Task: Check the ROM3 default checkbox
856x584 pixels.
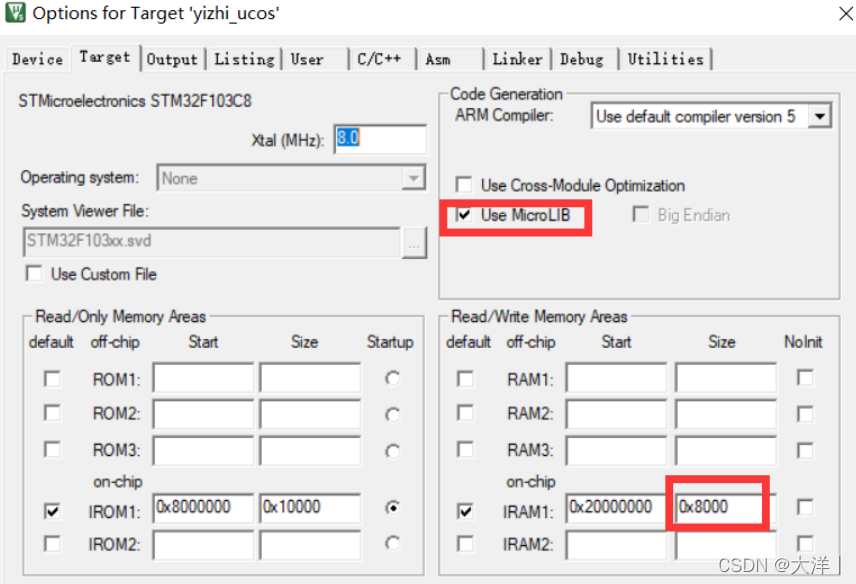Action: (52, 450)
